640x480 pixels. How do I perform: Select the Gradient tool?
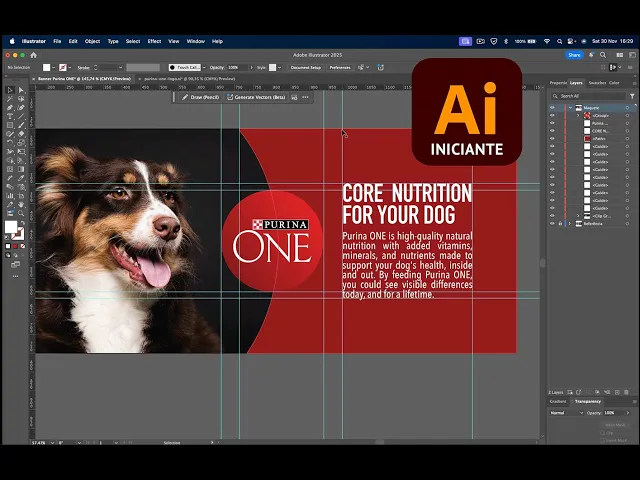21,169
